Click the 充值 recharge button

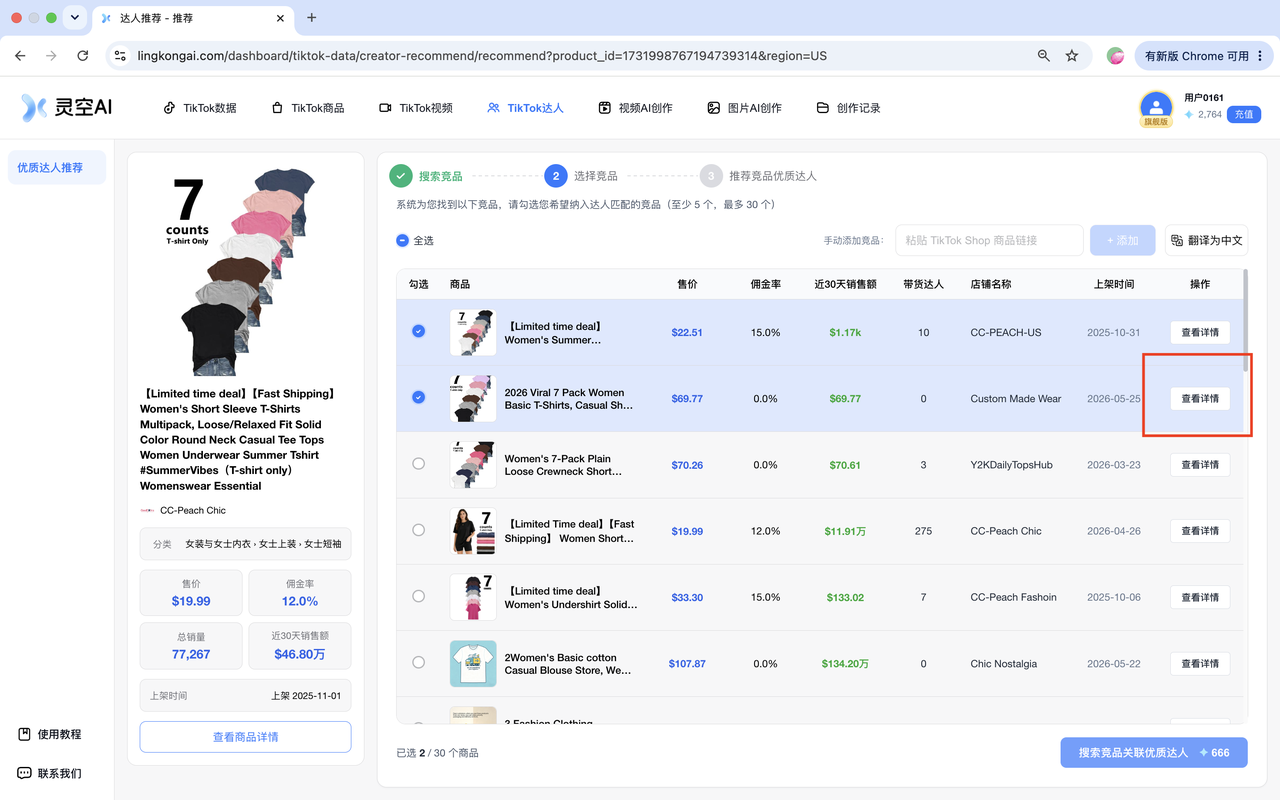1243,115
